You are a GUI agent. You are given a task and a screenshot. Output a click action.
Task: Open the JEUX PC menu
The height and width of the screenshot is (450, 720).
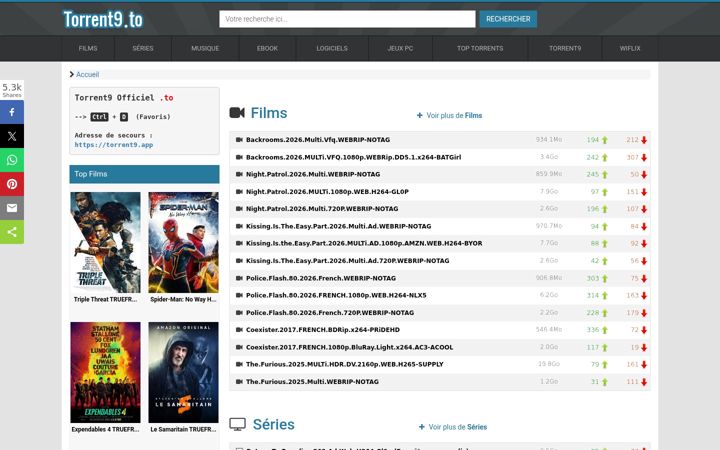pos(400,48)
